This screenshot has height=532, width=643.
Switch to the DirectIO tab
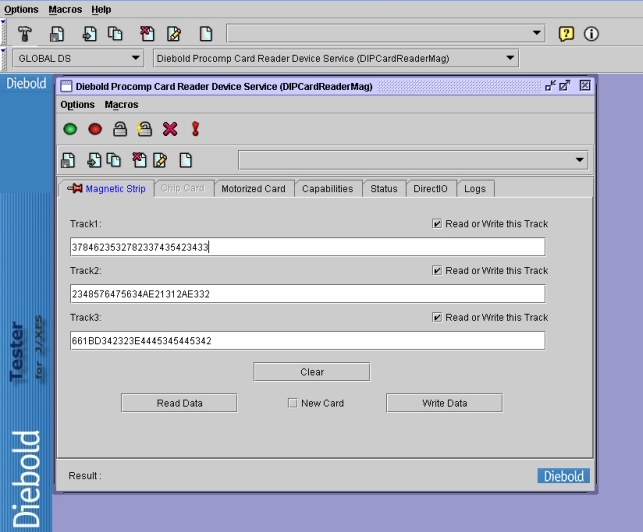coord(430,189)
